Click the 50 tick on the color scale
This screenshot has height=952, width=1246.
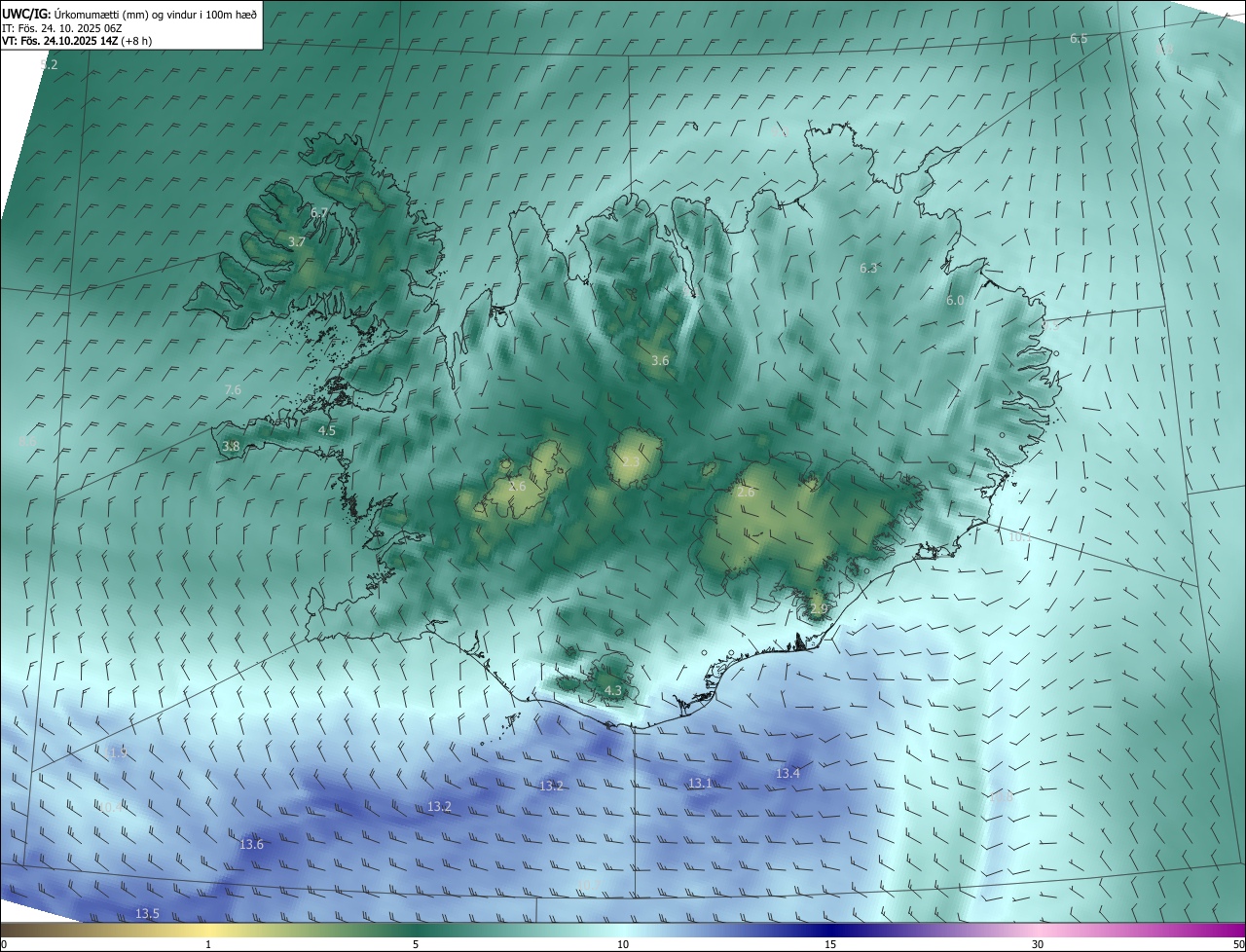click(x=1238, y=944)
